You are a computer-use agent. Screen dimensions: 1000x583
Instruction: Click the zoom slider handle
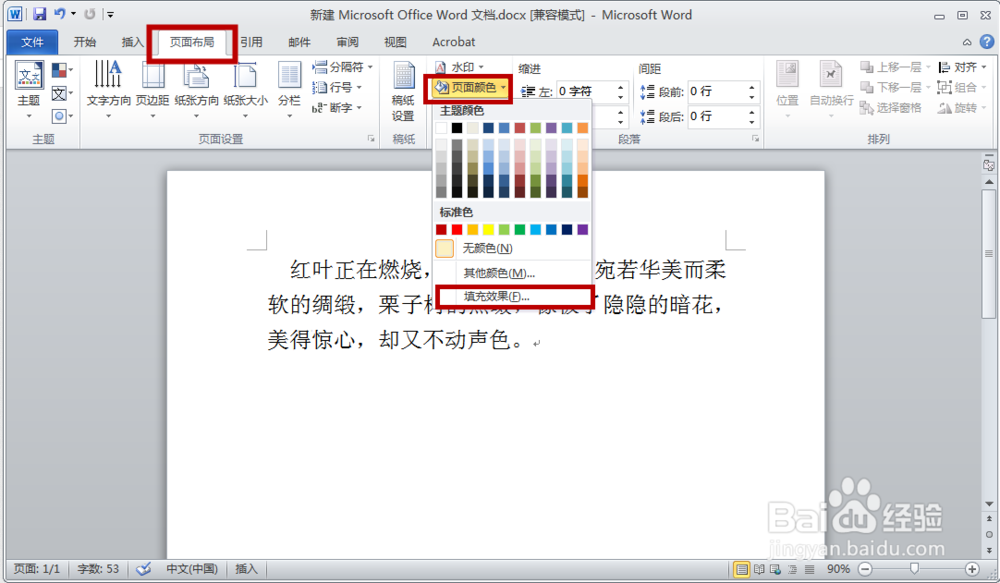(915, 568)
